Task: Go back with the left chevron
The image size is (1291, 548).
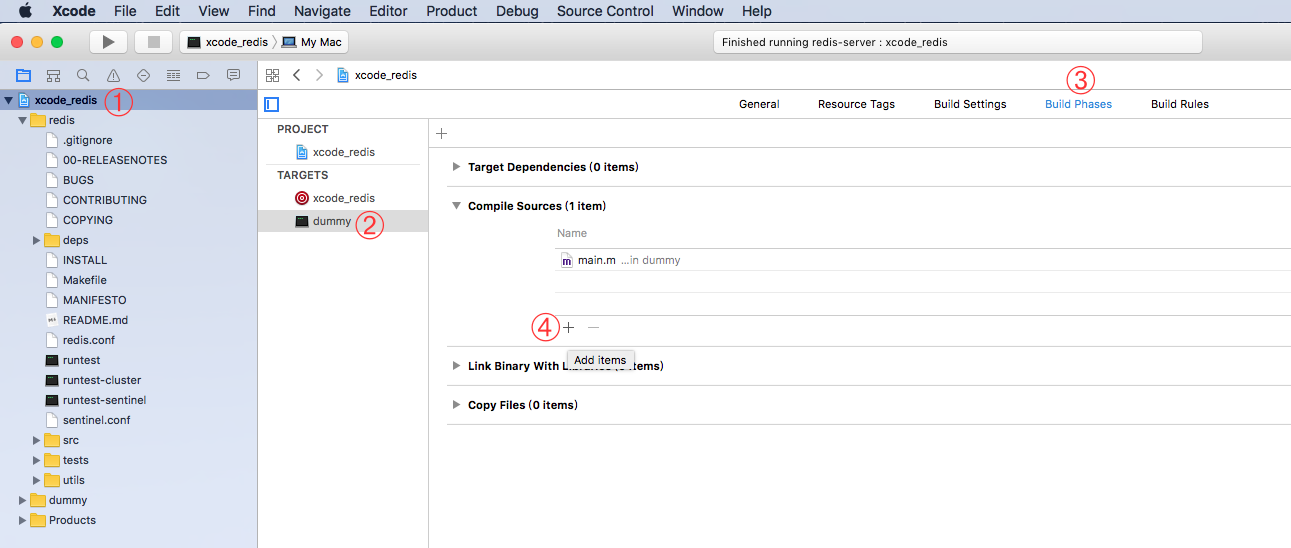Action: [x=297, y=75]
